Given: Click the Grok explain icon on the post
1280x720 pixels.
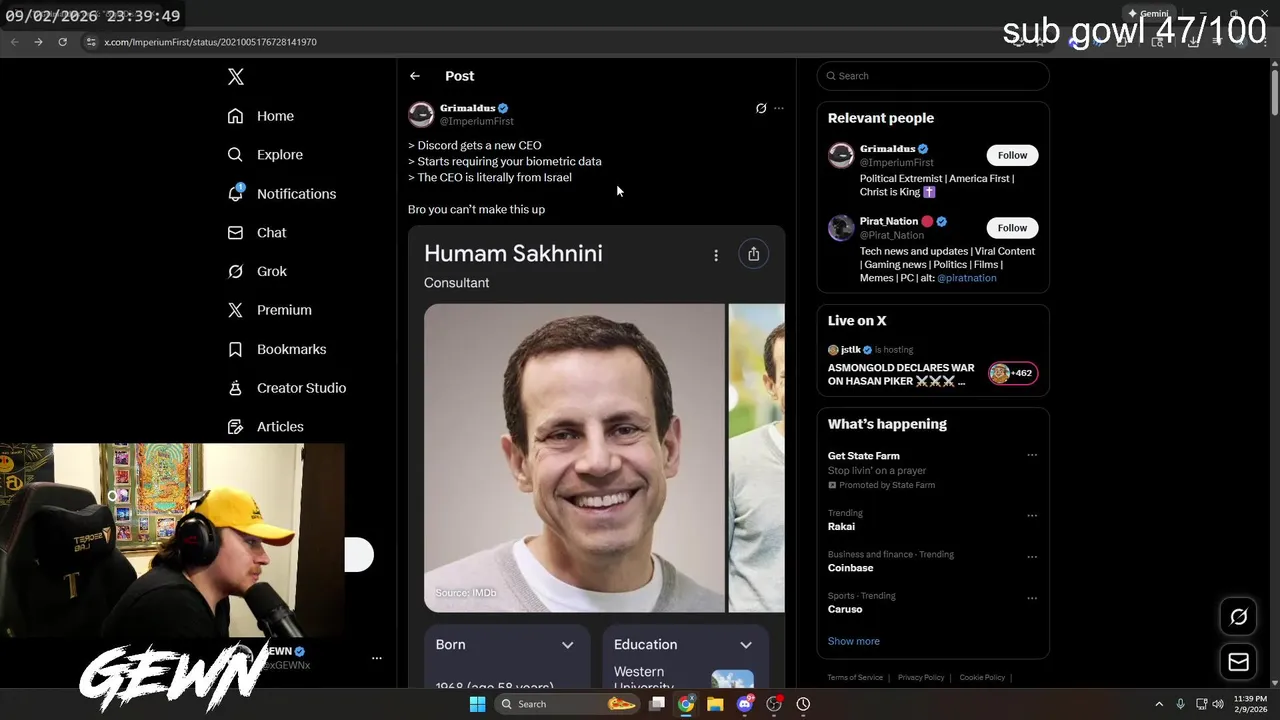Looking at the screenshot, I should (x=761, y=108).
